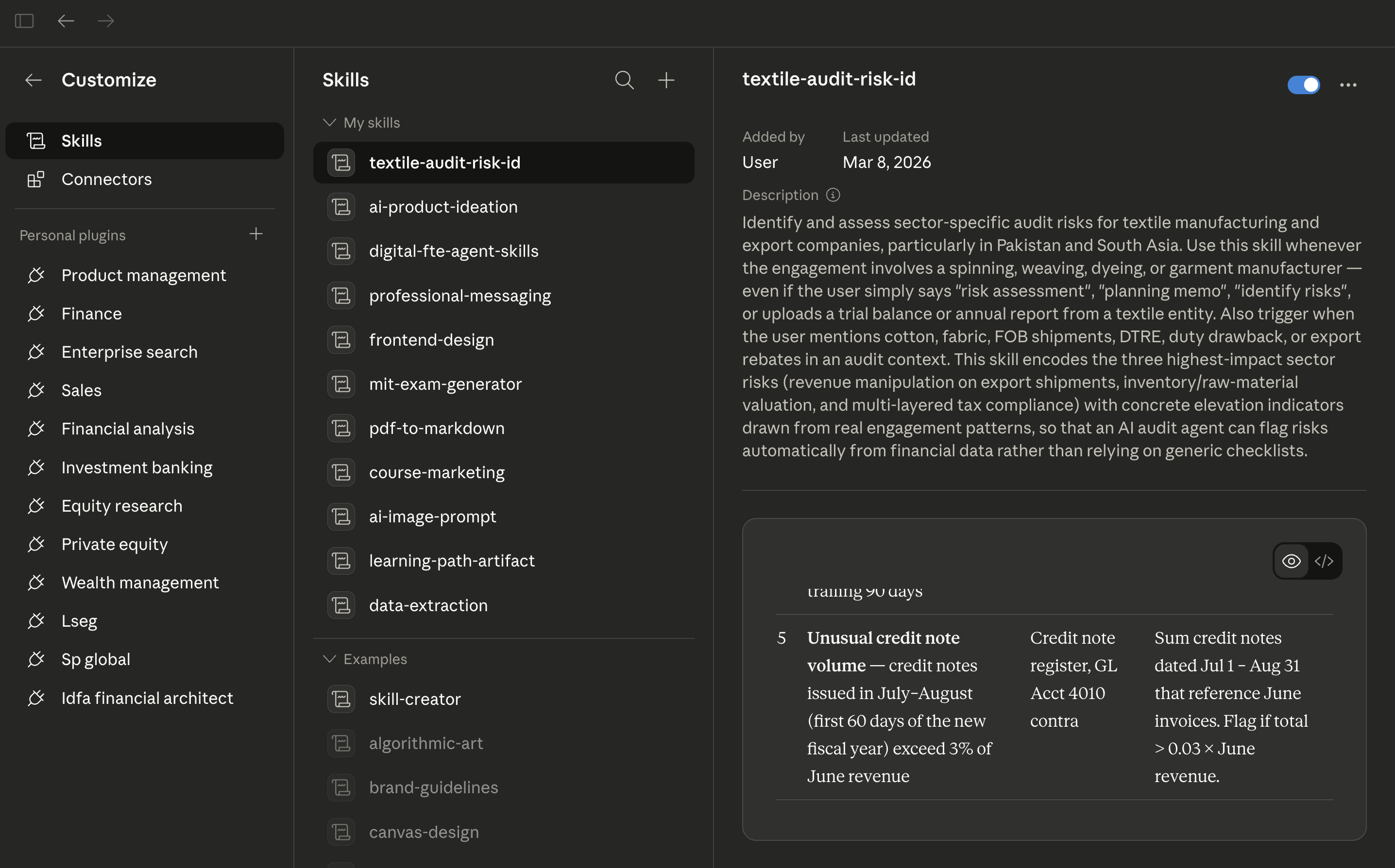Navigate back using the back arrow

point(66,21)
